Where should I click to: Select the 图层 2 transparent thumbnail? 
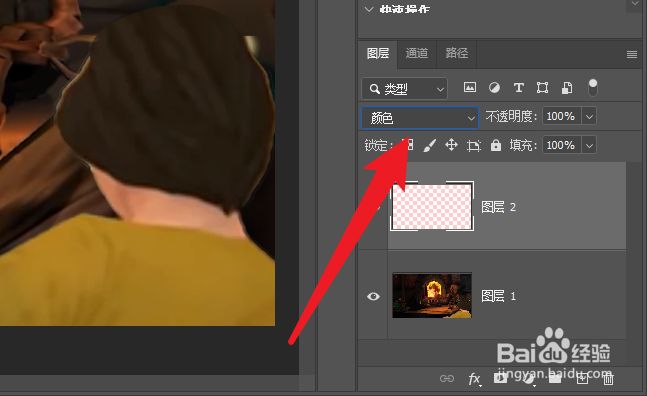tap(432, 206)
